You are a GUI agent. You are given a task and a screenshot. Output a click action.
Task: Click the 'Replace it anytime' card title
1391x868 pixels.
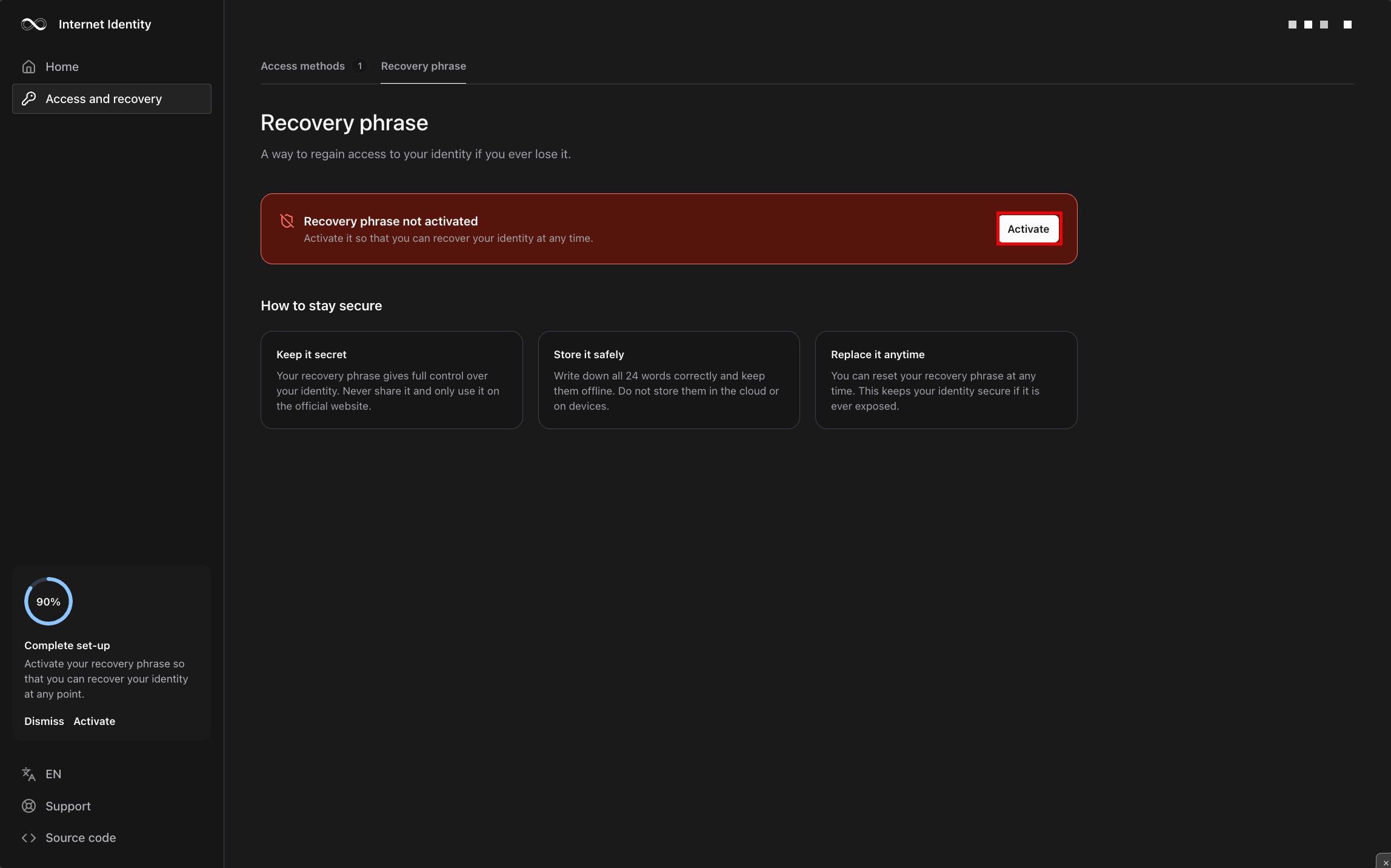click(x=878, y=355)
